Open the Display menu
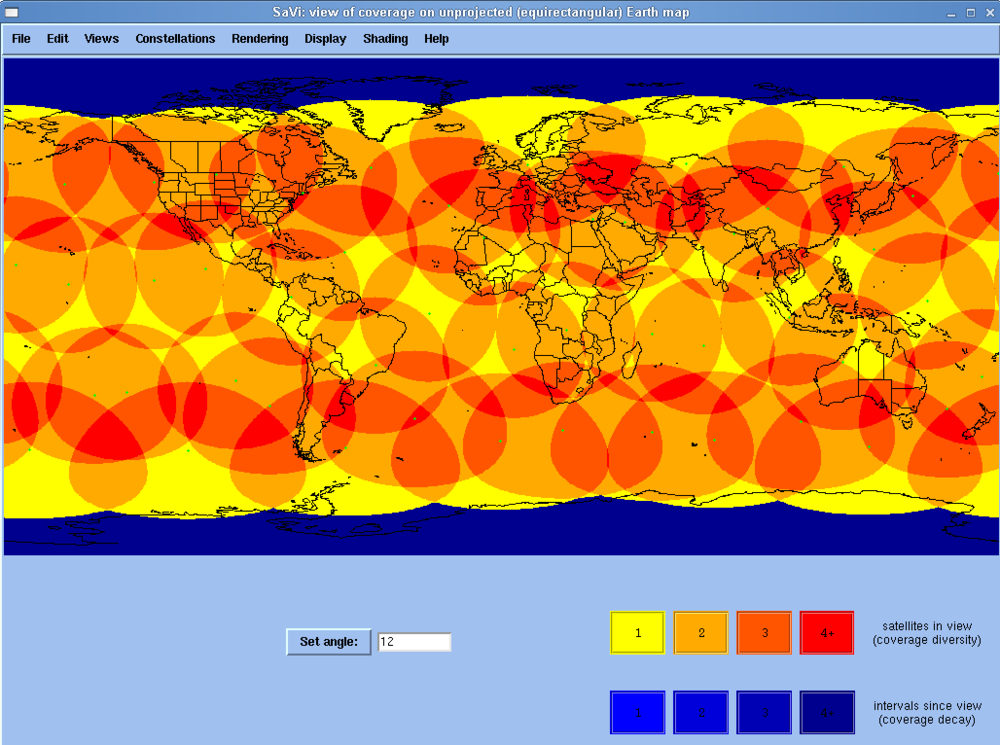1000x745 pixels. (325, 39)
